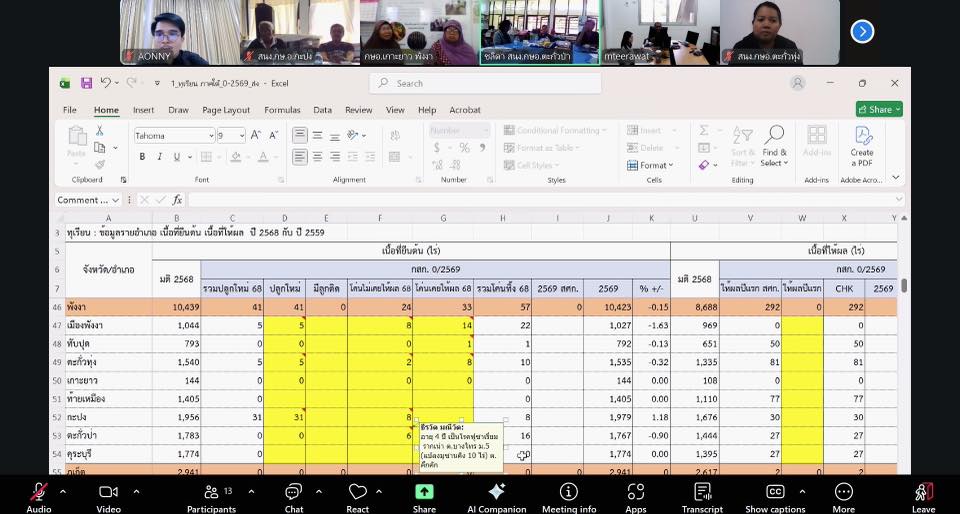The width and height of the screenshot is (960, 514).
Task: Click Create a PDF in Acrobat group
Action: (x=862, y=146)
